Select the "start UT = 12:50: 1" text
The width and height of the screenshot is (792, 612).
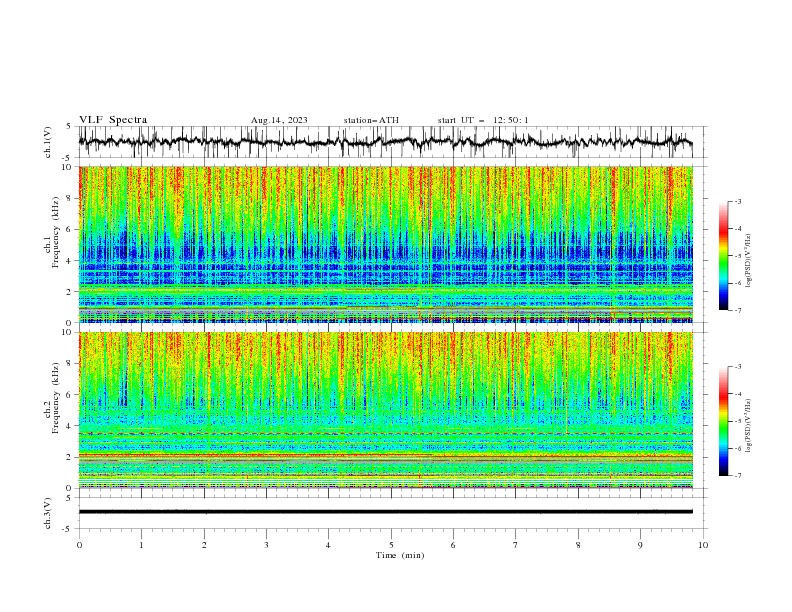(483, 120)
